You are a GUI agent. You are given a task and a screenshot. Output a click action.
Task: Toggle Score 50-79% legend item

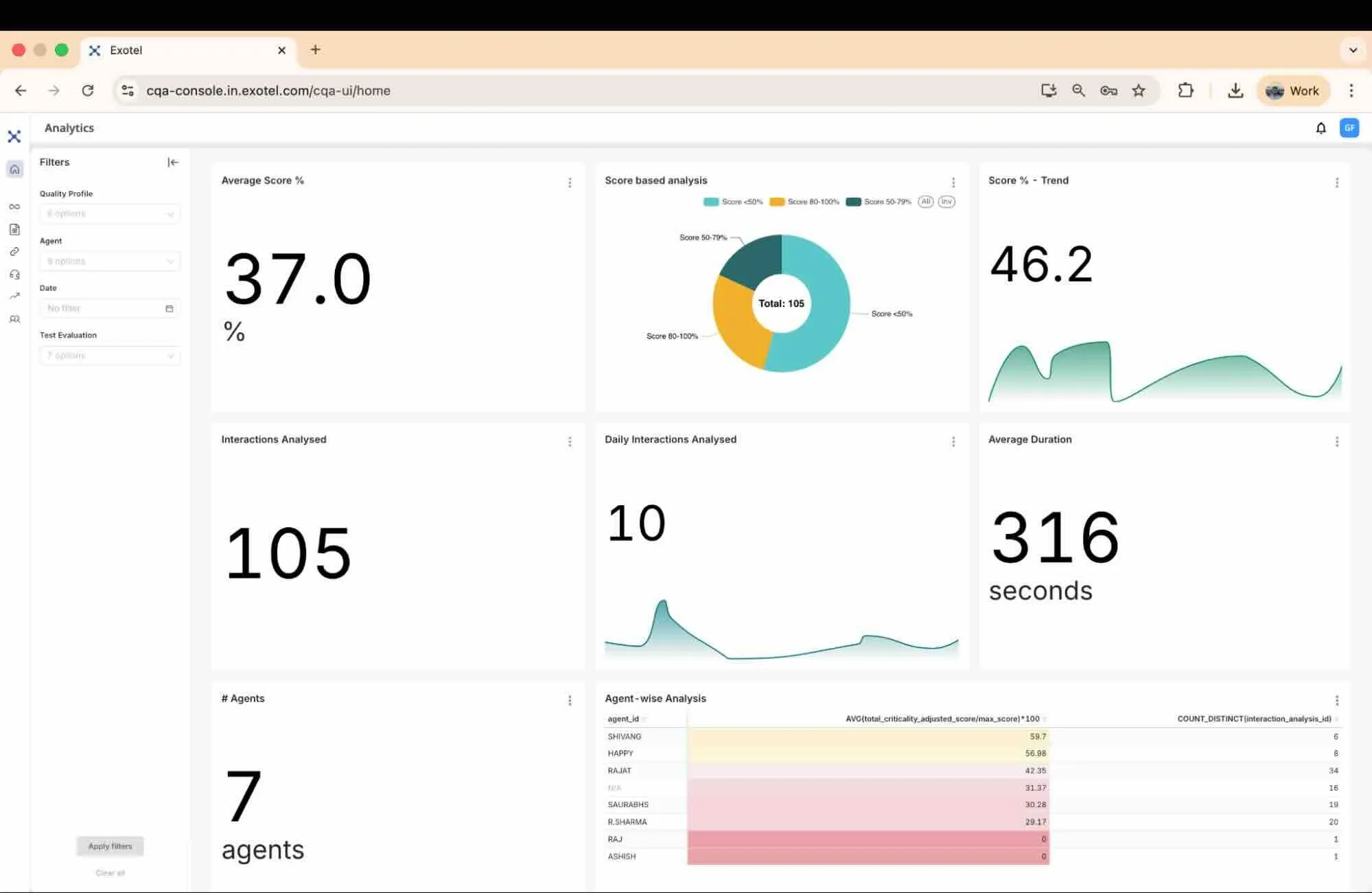879,202
